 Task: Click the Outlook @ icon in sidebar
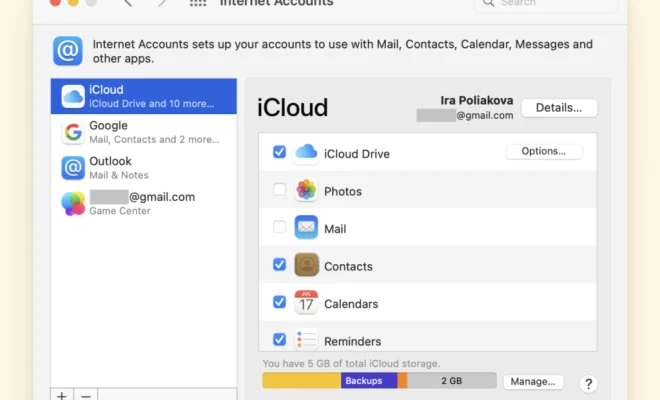click(73, 168)
